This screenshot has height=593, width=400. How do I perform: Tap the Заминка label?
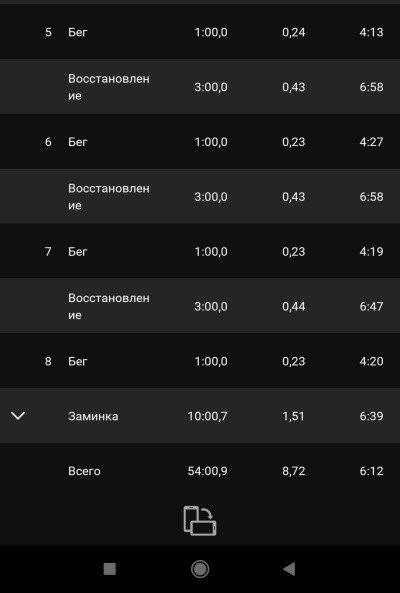pos(93,416)
